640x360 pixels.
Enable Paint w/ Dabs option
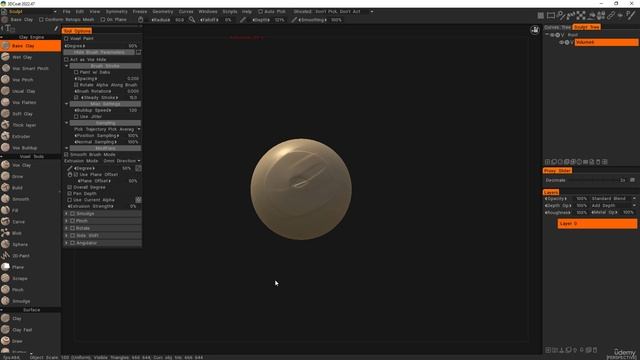[x=76, y=72]
